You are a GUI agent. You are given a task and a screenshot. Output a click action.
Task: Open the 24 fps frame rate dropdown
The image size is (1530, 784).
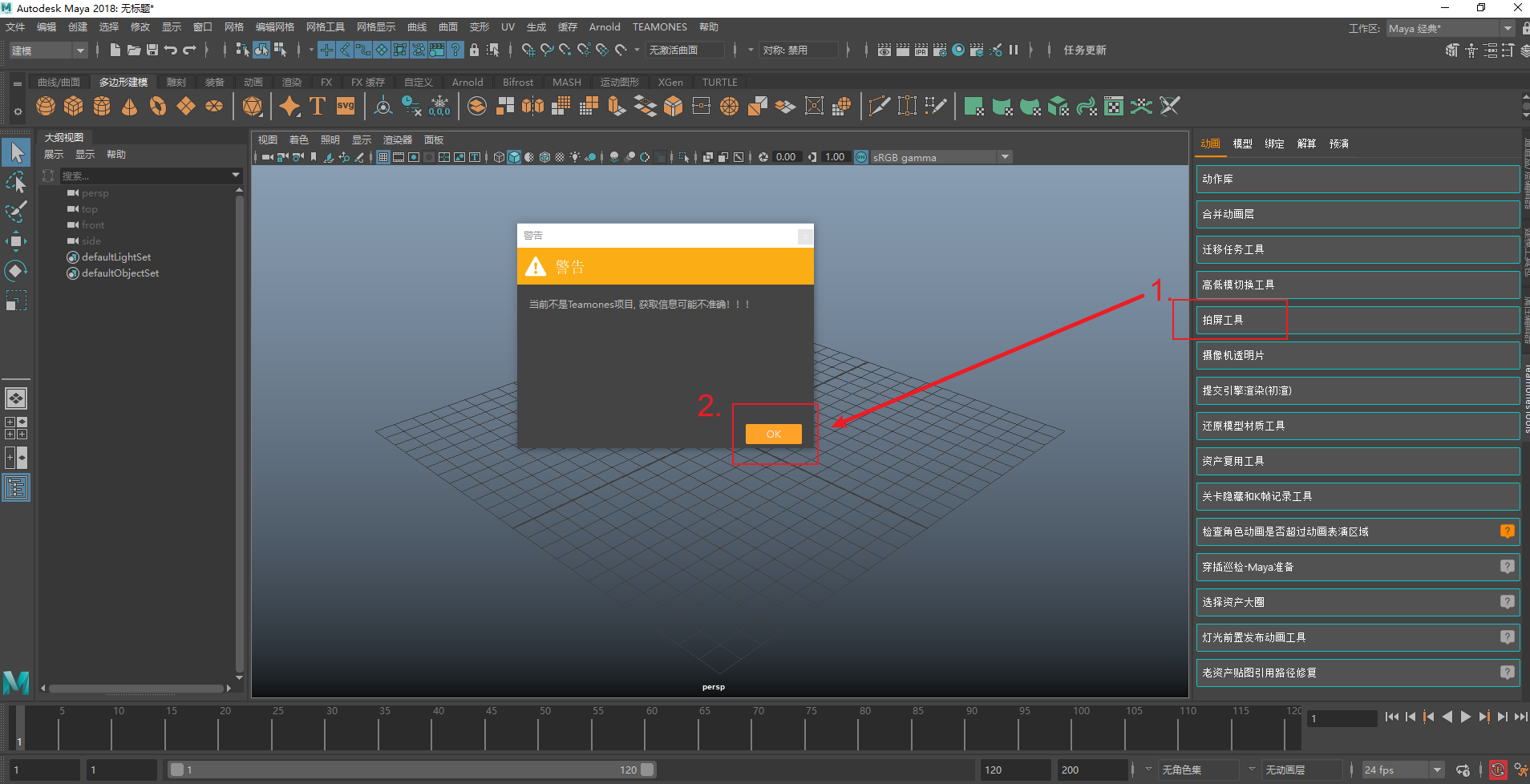point(1437,770)
